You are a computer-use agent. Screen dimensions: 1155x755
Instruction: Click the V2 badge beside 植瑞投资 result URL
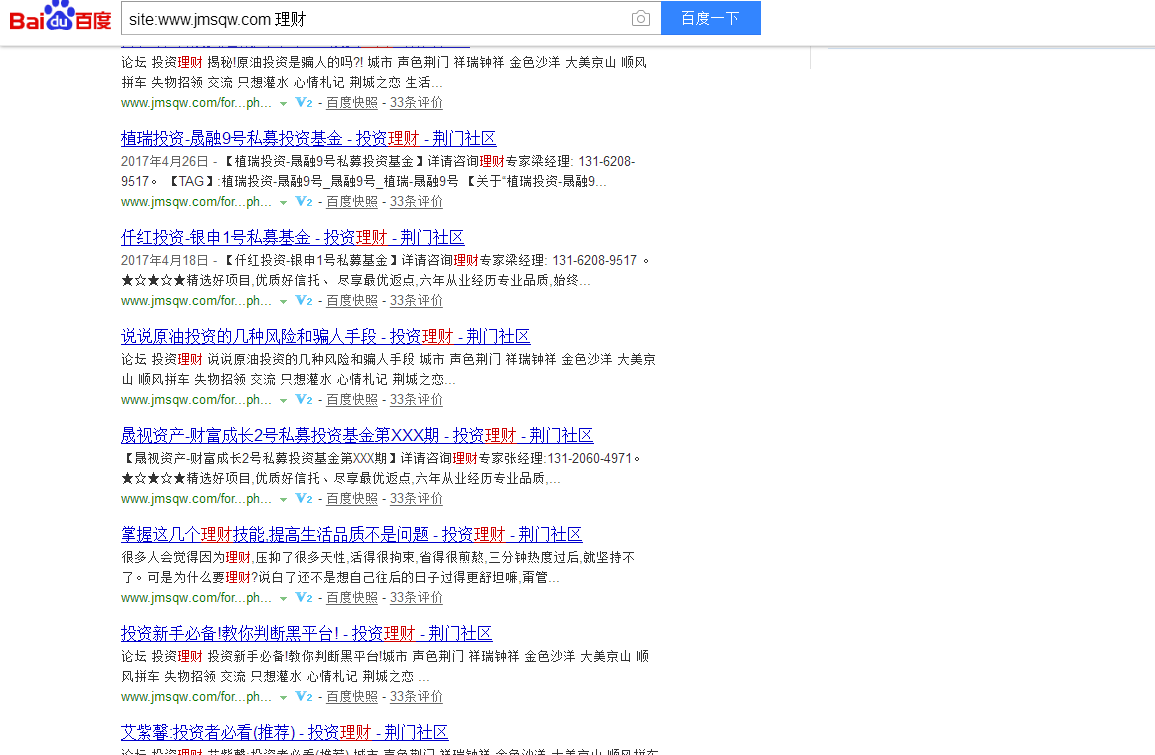pos(303,201)
